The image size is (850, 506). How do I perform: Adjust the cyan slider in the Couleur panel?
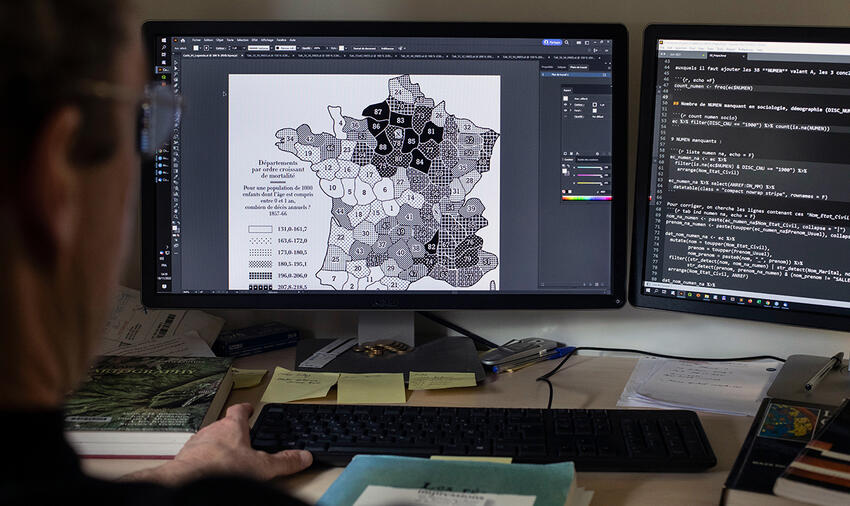589,168
